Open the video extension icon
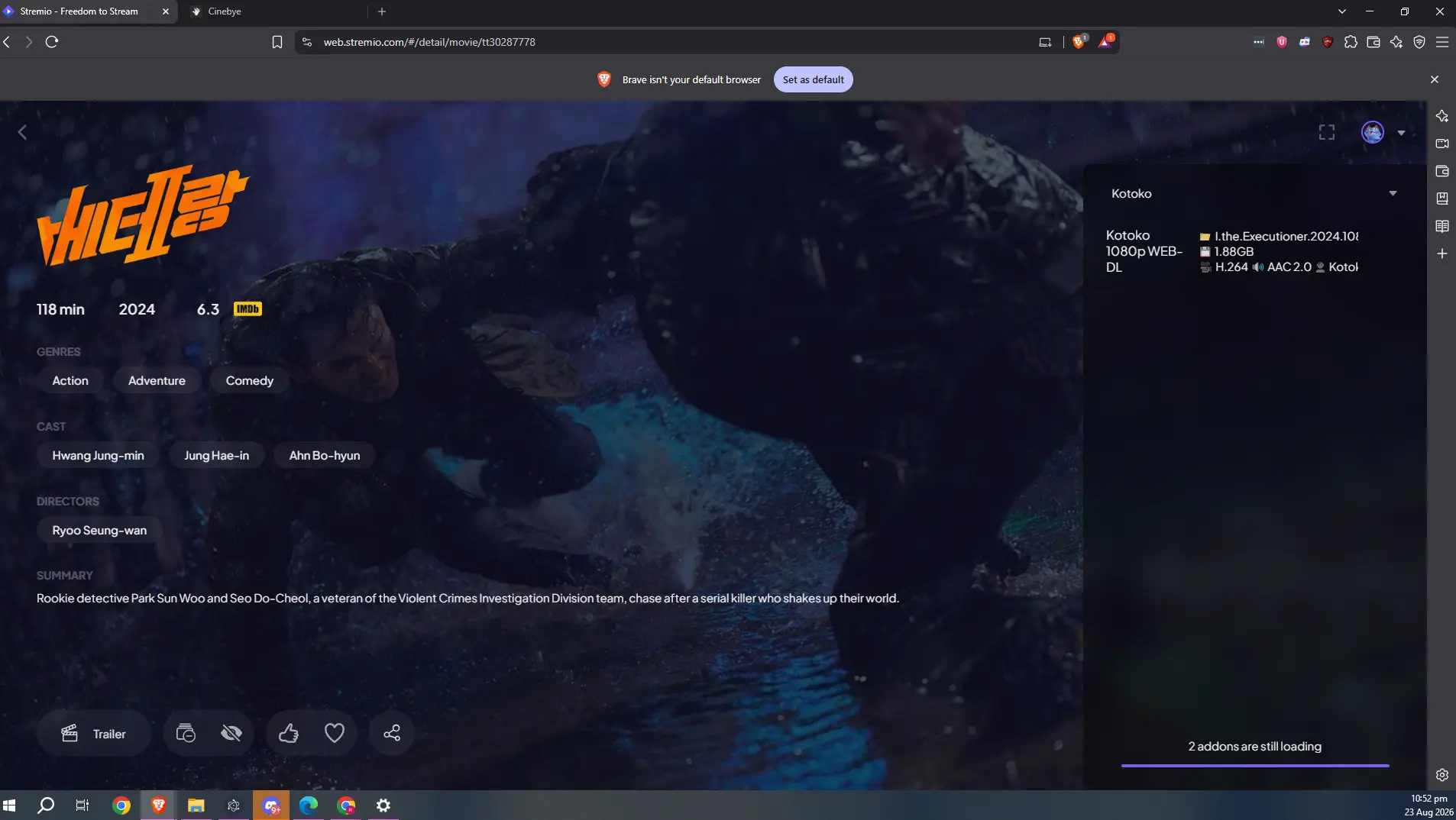1456x820 pixels. (1305, 42)
